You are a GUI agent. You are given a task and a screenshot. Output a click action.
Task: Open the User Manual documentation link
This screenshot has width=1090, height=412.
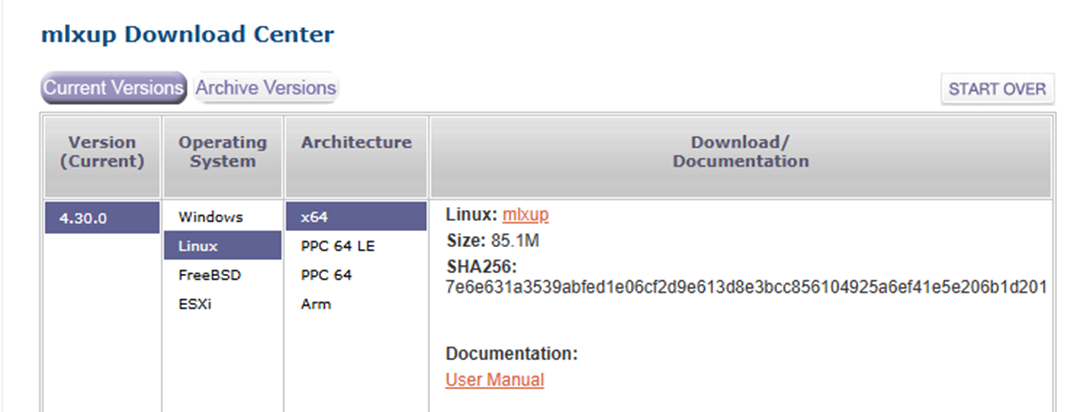[495, 380]
